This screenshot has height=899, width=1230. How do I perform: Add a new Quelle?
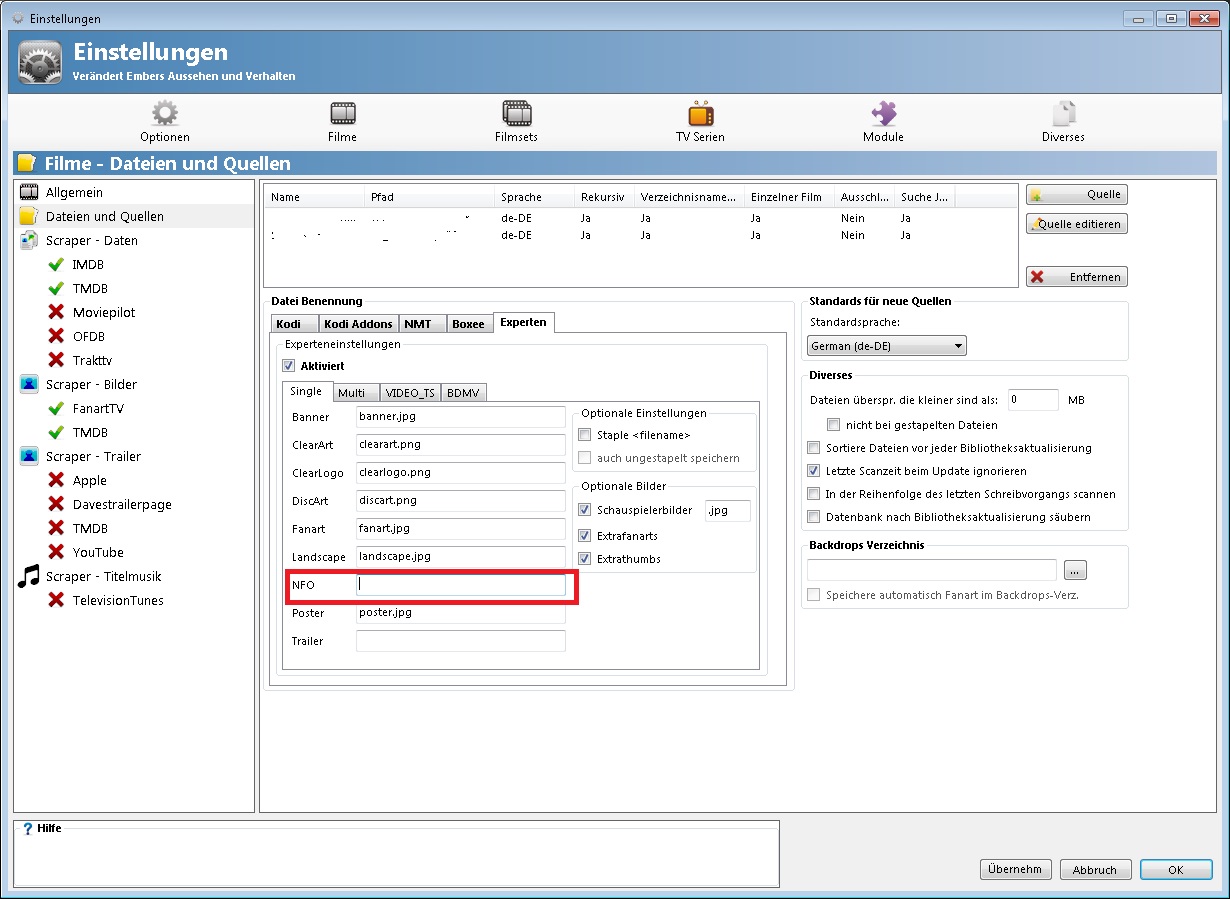(1077, 195)
